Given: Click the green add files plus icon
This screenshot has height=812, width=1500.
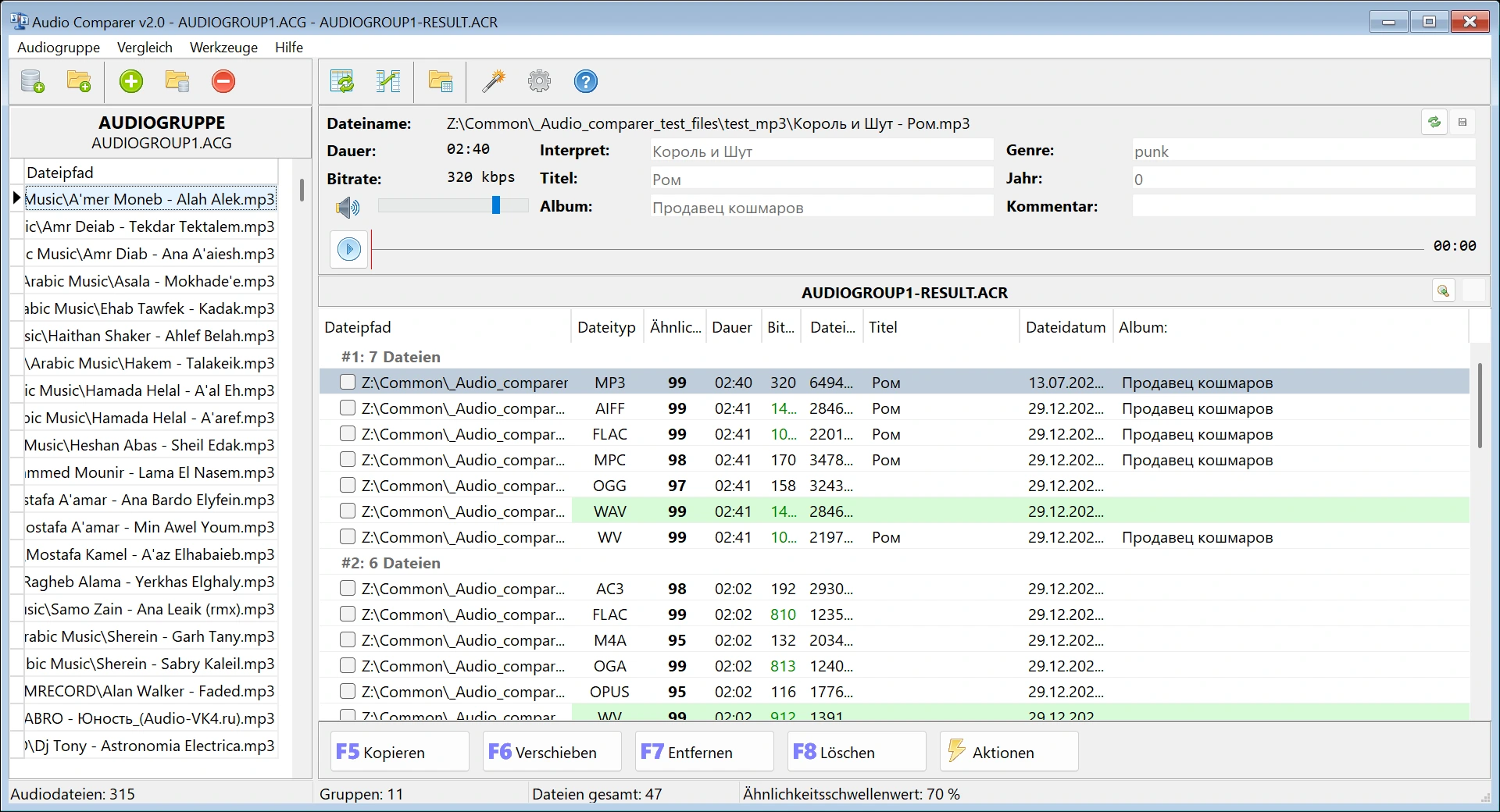Looking at the screenshot, I should tap(131, 81).
